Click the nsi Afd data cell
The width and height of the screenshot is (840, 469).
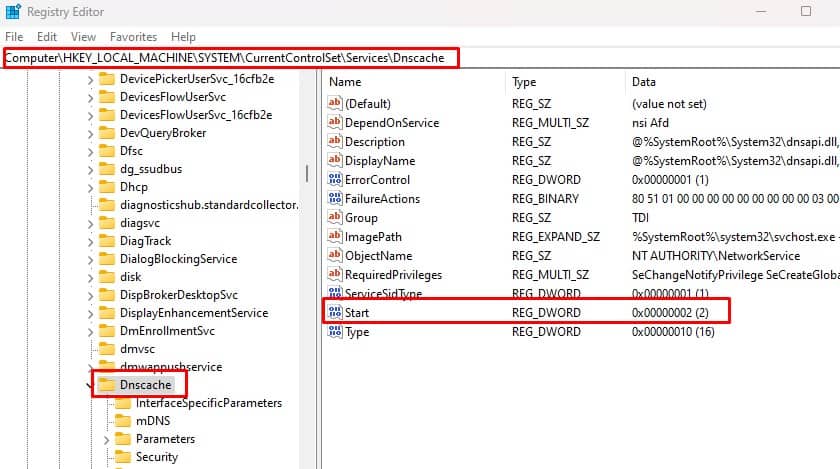click(650, 123)
